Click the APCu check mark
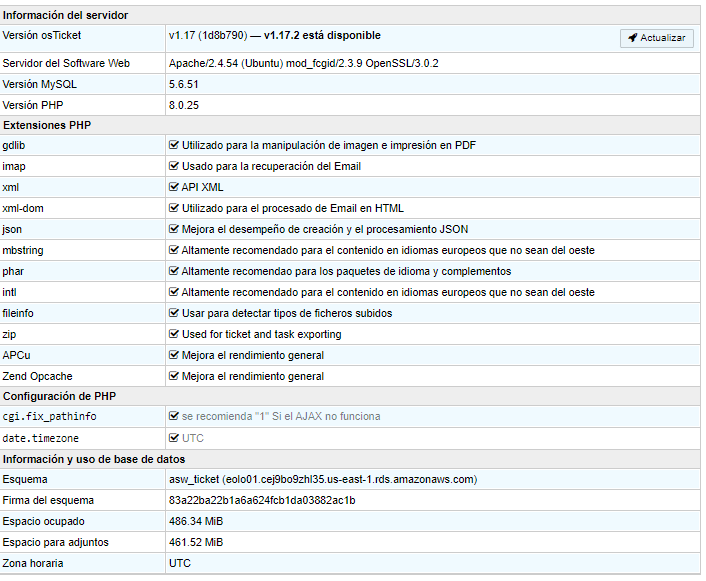 click(x=174, y=355)
